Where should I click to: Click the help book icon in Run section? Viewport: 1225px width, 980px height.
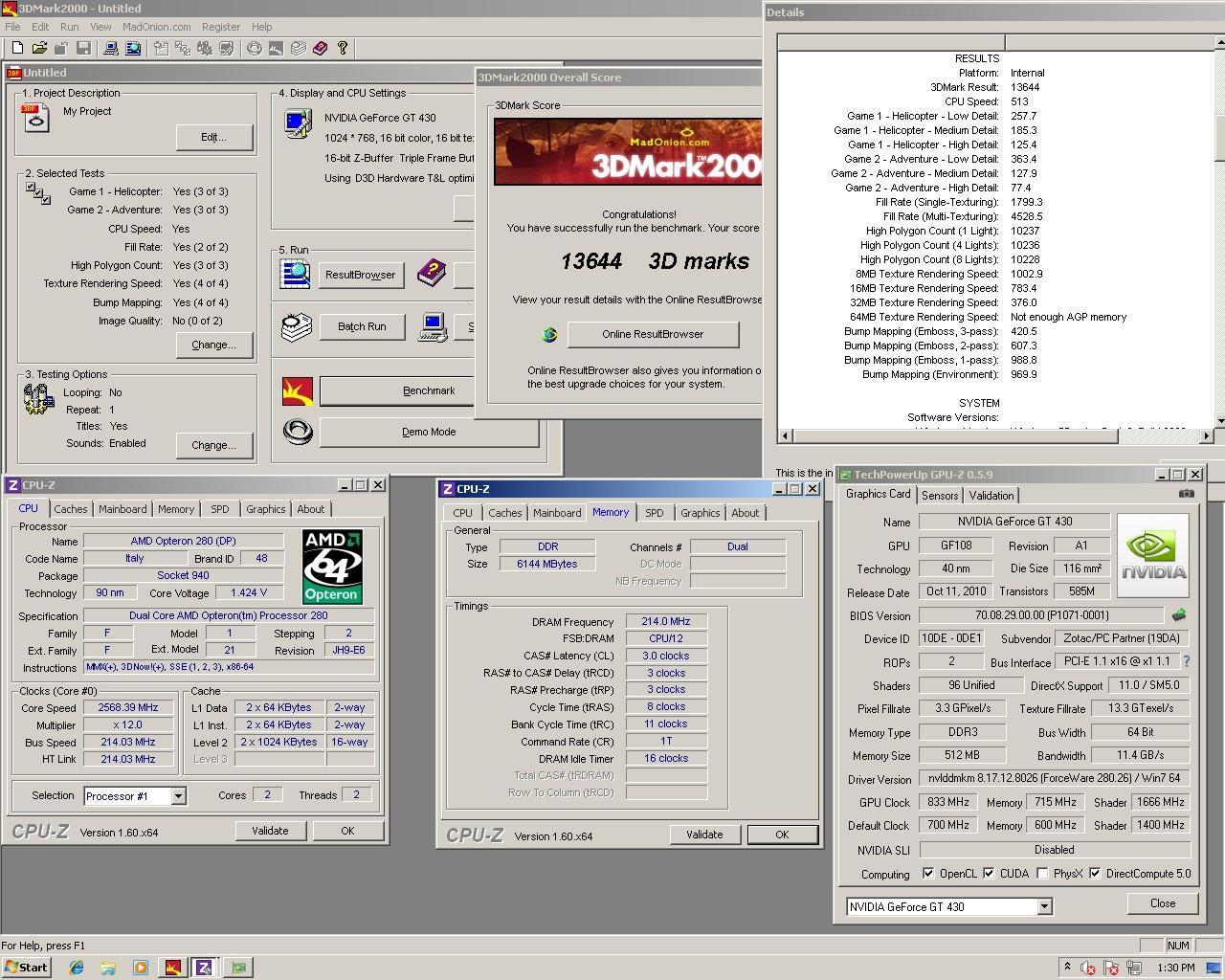tap(432, 274)
